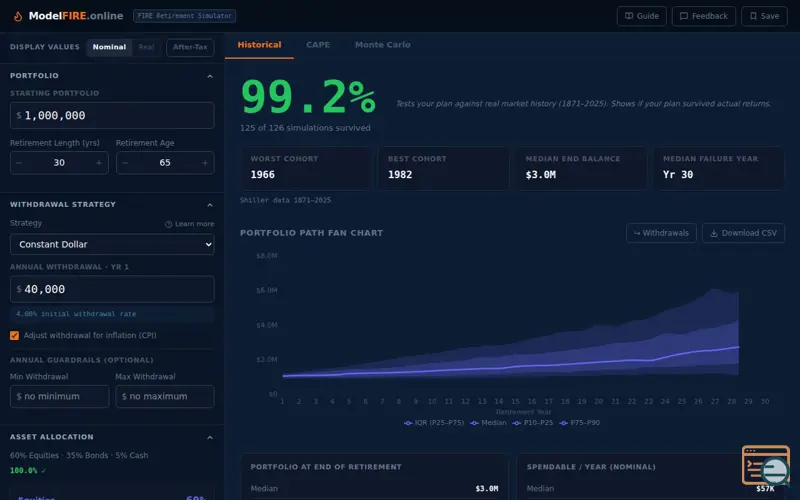Open the Feedback button
This screenshot has height=500, width=800.
click(704, 16)
